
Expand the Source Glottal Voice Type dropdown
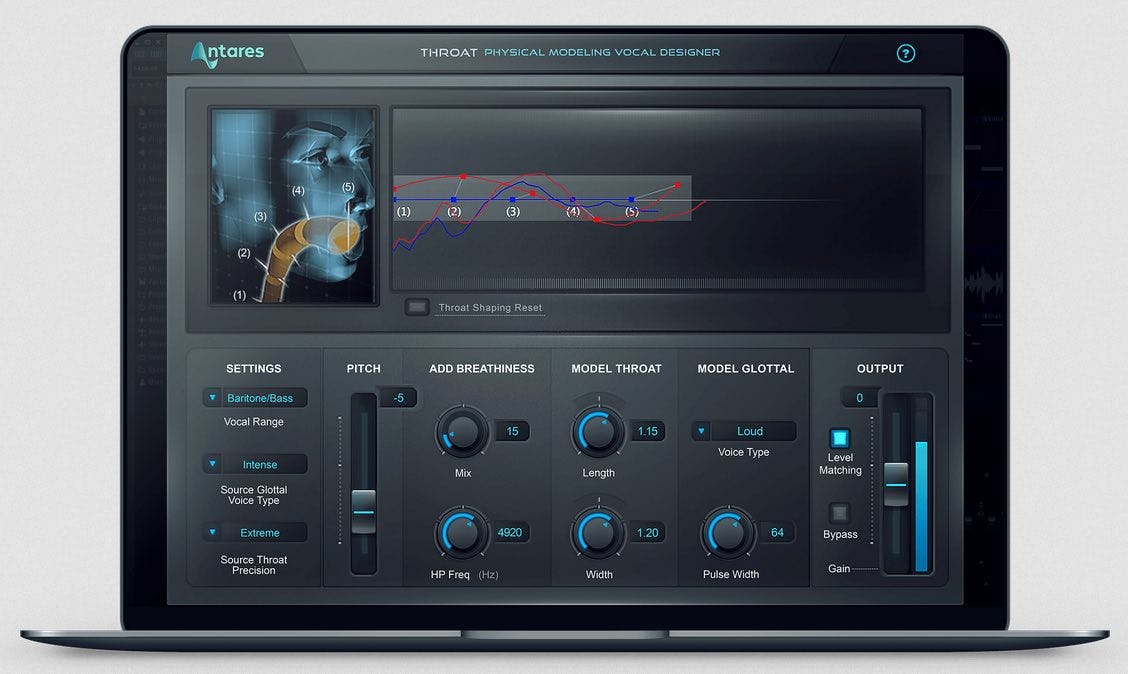[254, 465]
